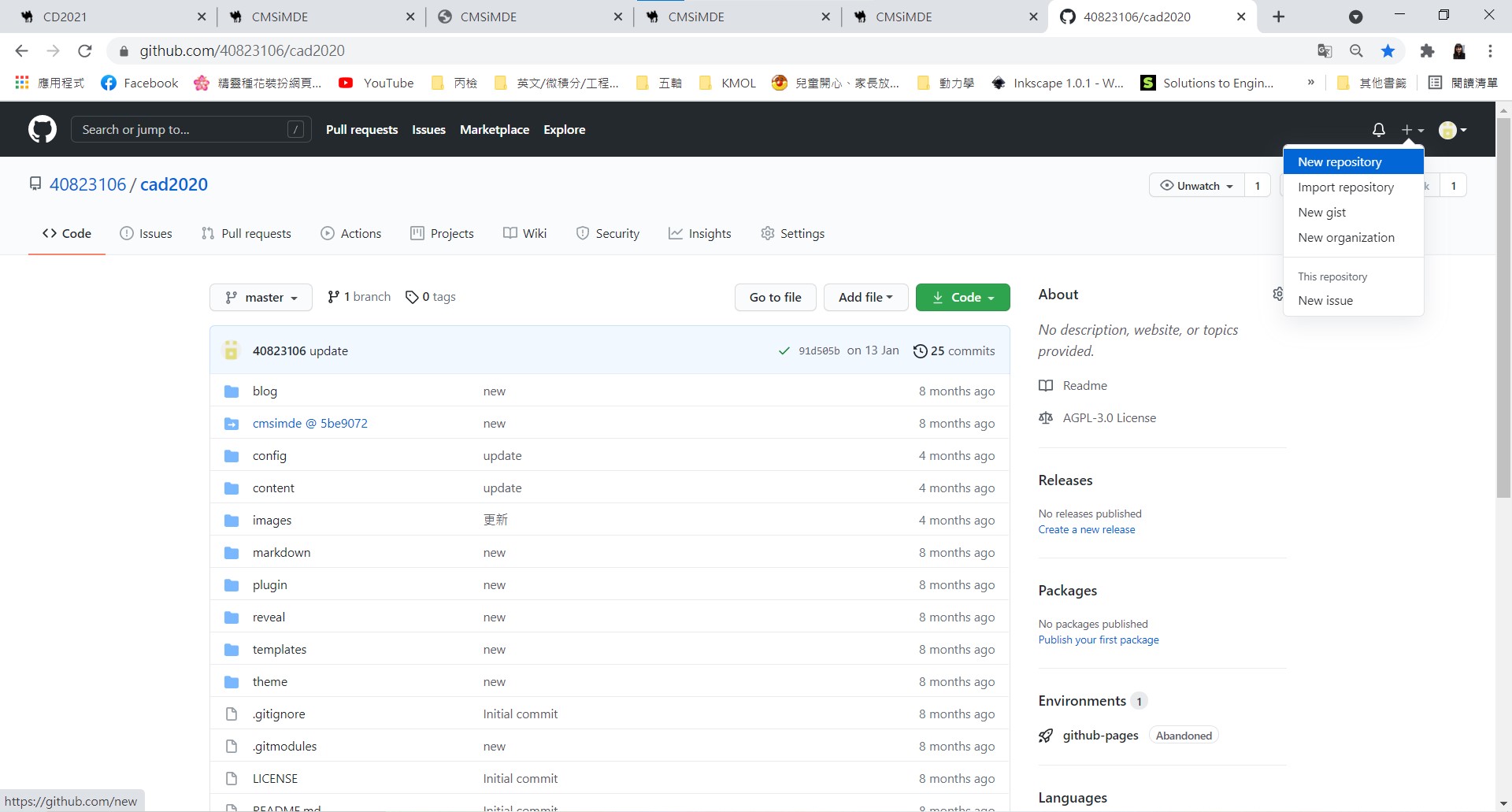This screenshot has width=1512, height=812.
Task: Switch to the CD2021 browser tab
Action: [x=113, y=17]
